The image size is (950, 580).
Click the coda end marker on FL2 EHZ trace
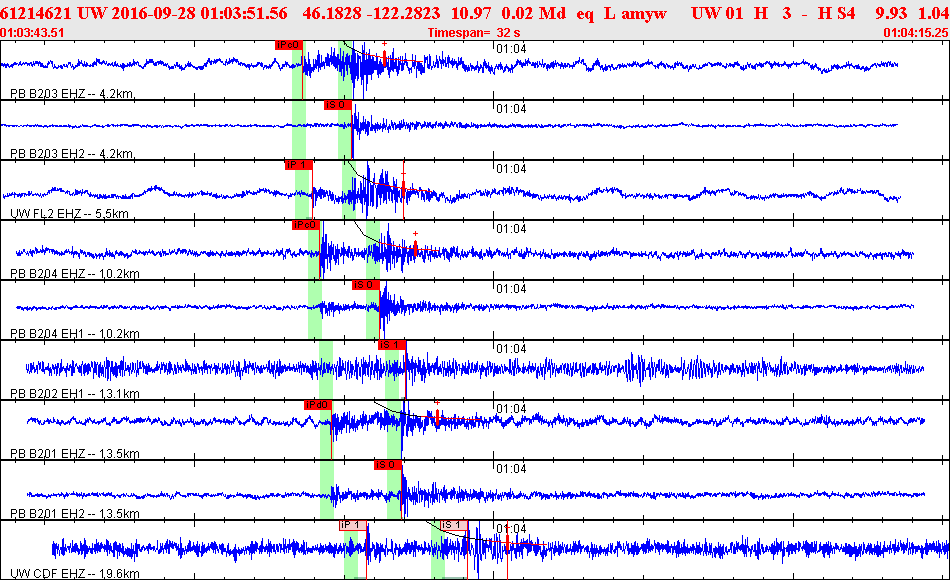point(404,187)
